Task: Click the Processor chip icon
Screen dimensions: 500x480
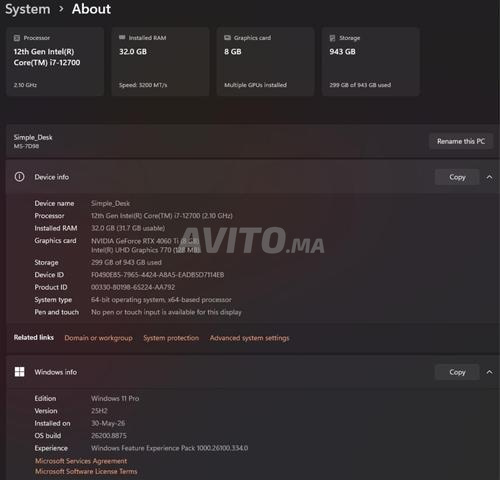Action: coord(17,38)
